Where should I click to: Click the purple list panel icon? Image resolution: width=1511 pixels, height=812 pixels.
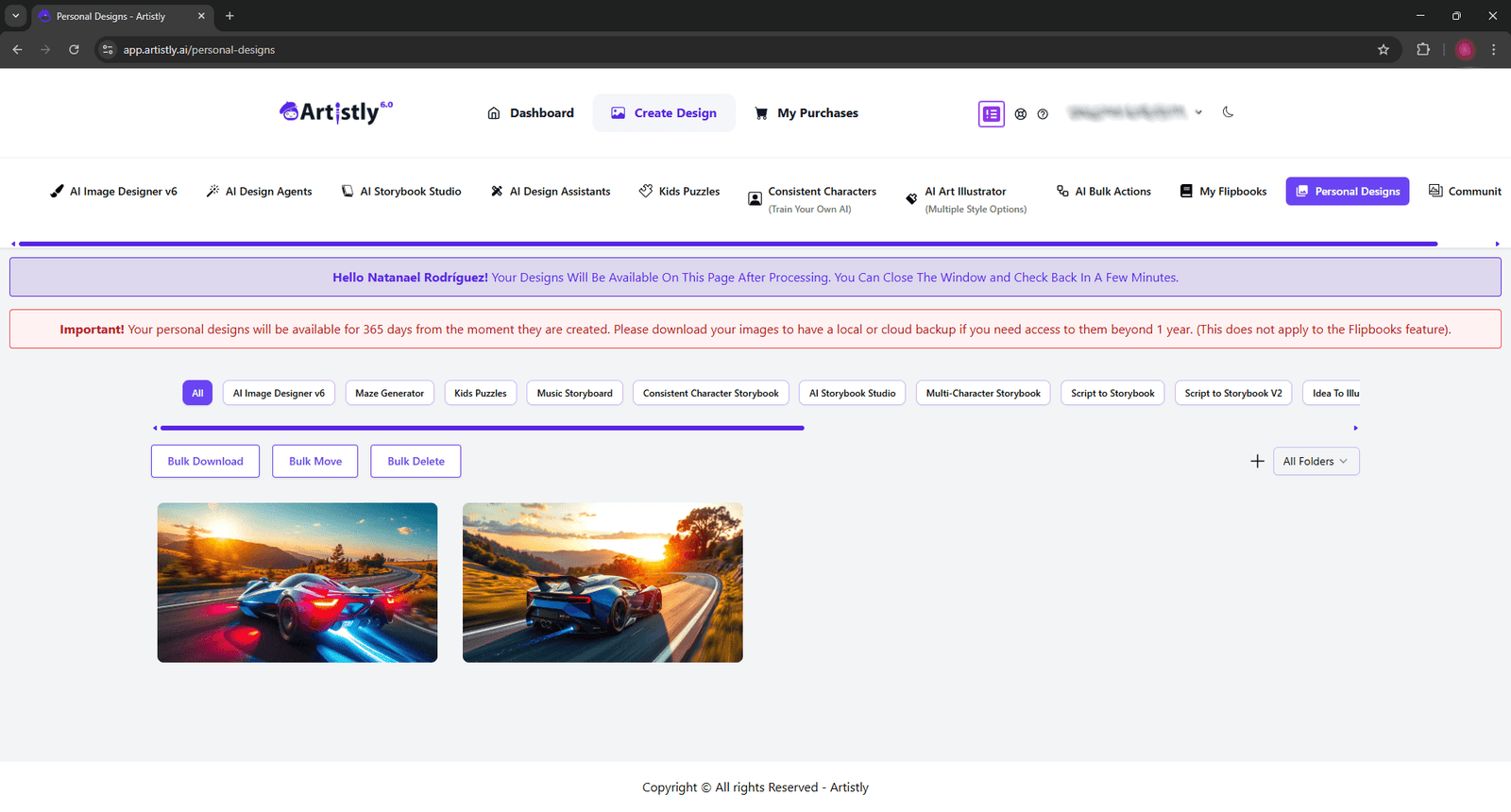click(x=991, y=114)
